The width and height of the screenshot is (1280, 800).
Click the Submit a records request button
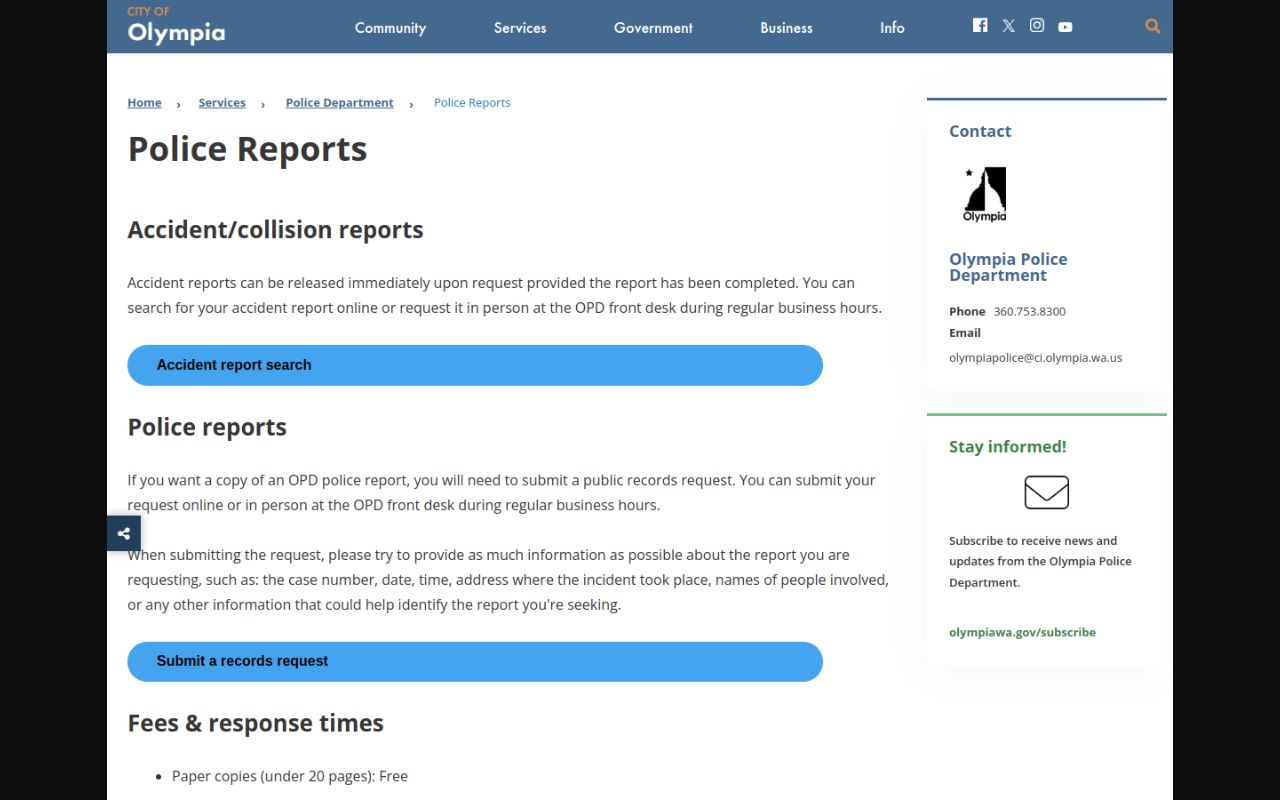(x=475, y=661)
